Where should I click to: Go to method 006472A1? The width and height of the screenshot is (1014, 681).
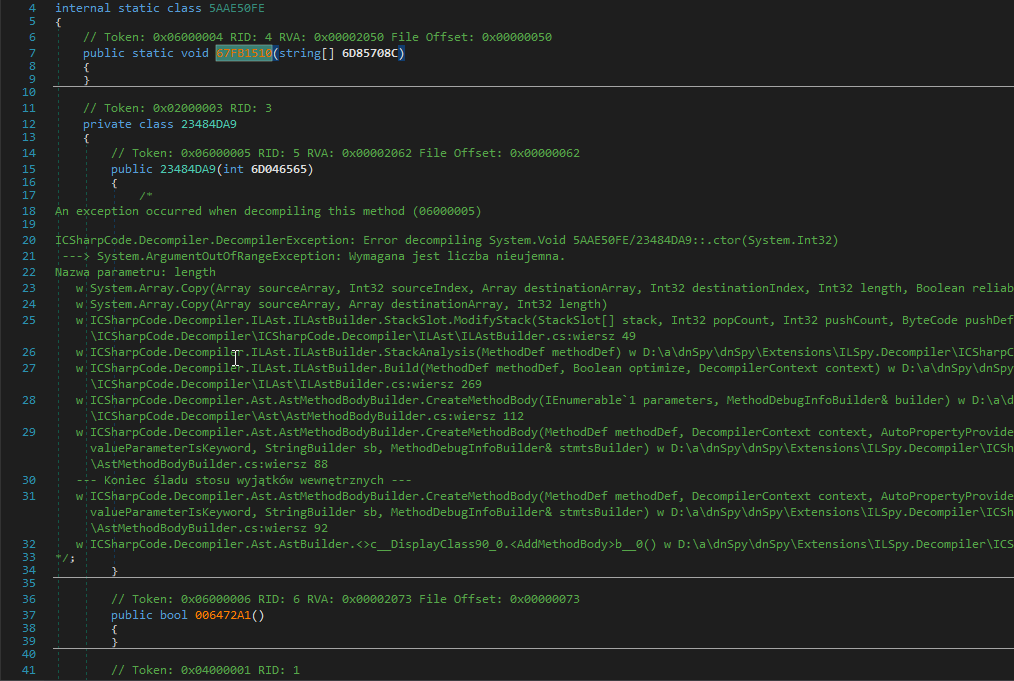(x=222, y=615)
